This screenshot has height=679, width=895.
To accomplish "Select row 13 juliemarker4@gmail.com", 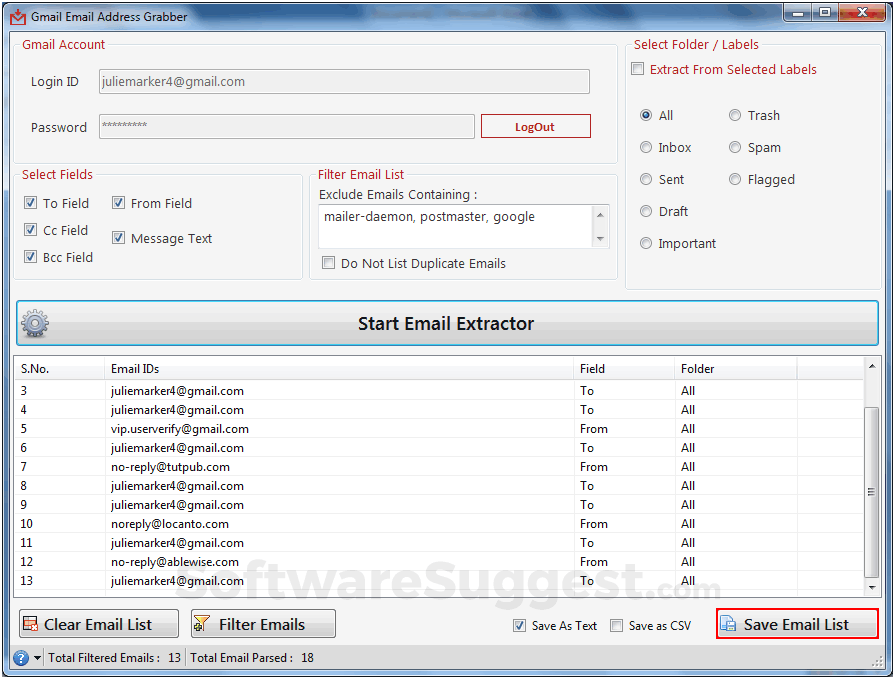I will (x=439, y=581).
